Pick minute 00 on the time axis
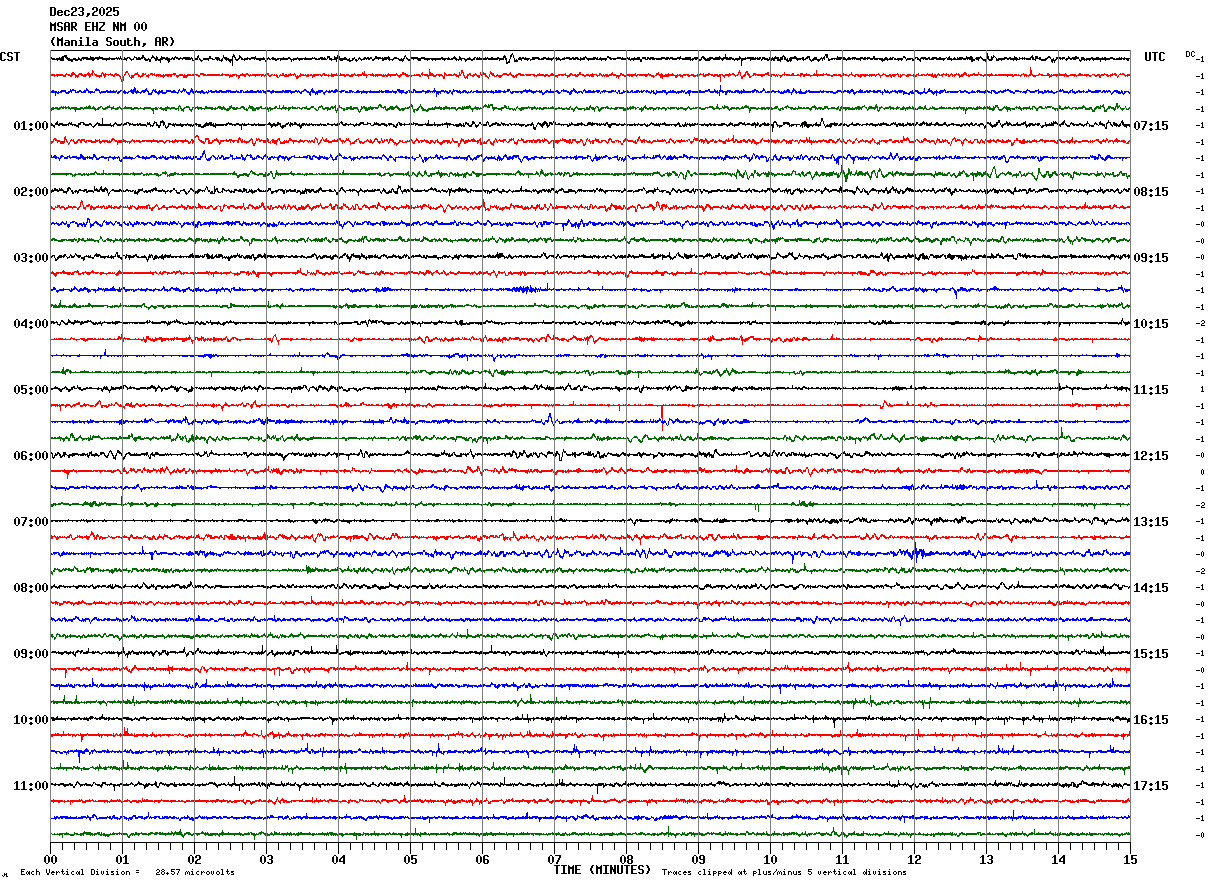 pyautogui.click(x=50, y=859)
